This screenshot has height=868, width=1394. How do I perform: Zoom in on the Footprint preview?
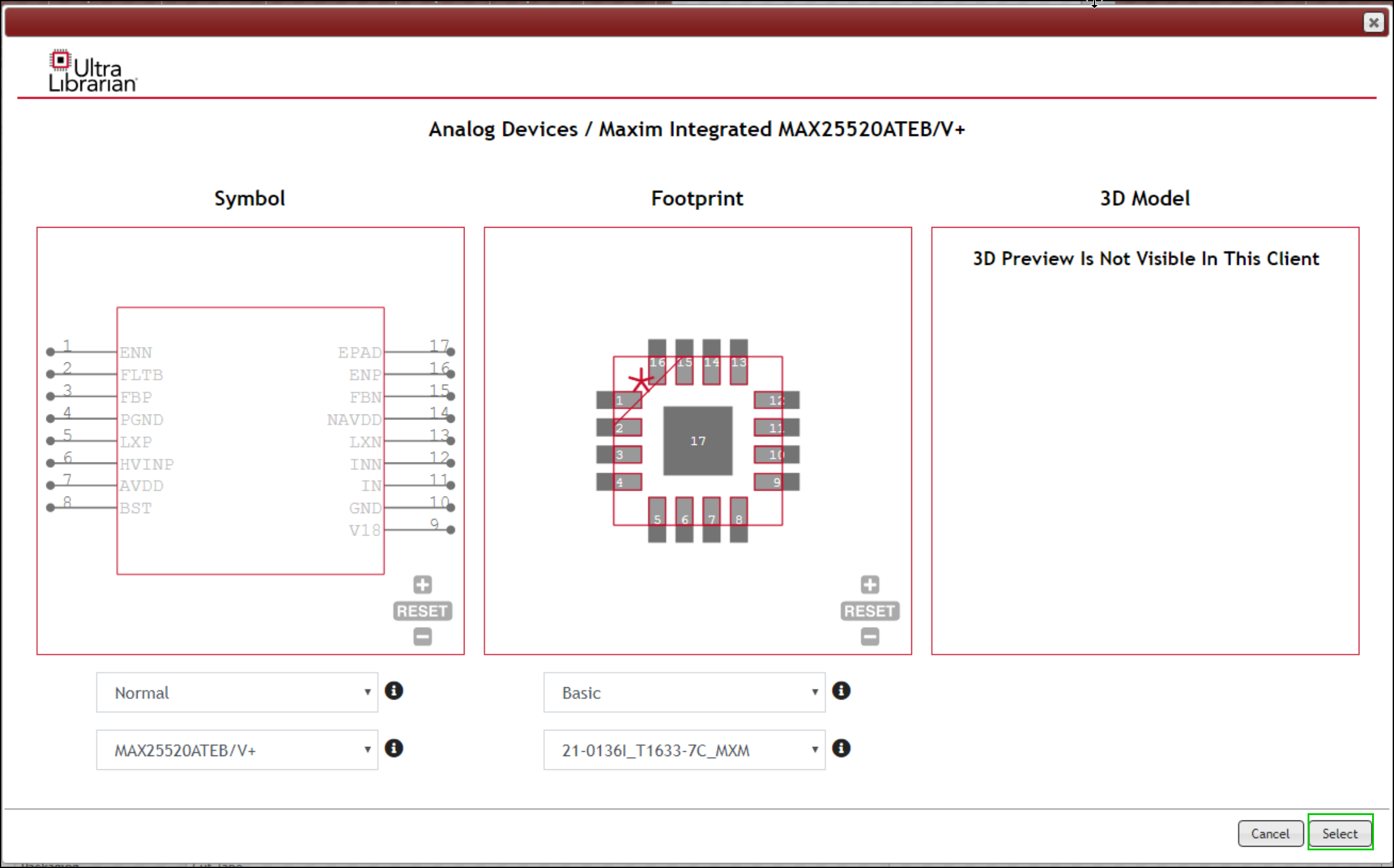click(870, 584)
